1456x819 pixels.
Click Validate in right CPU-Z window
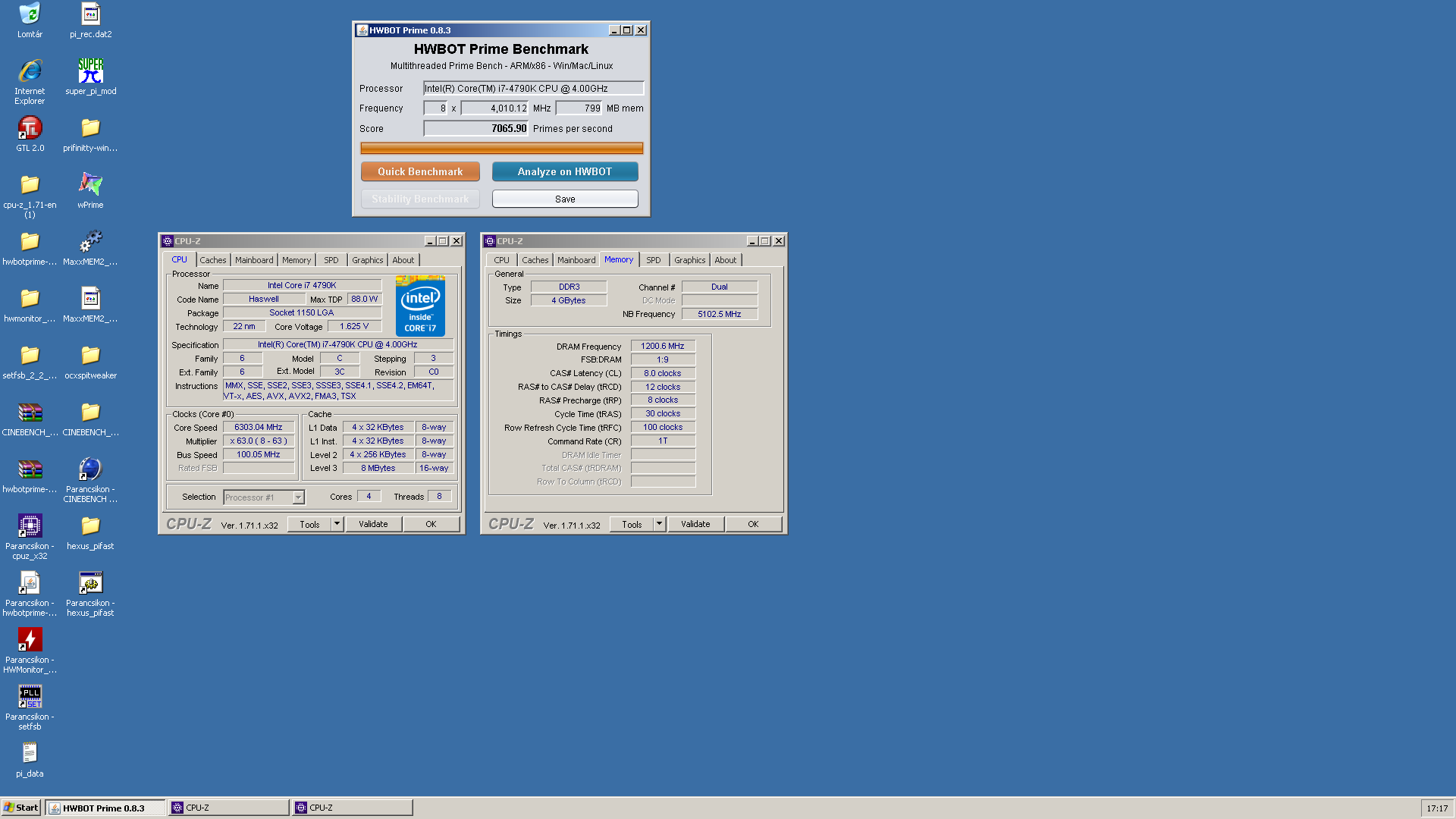(x=695, y=524)
